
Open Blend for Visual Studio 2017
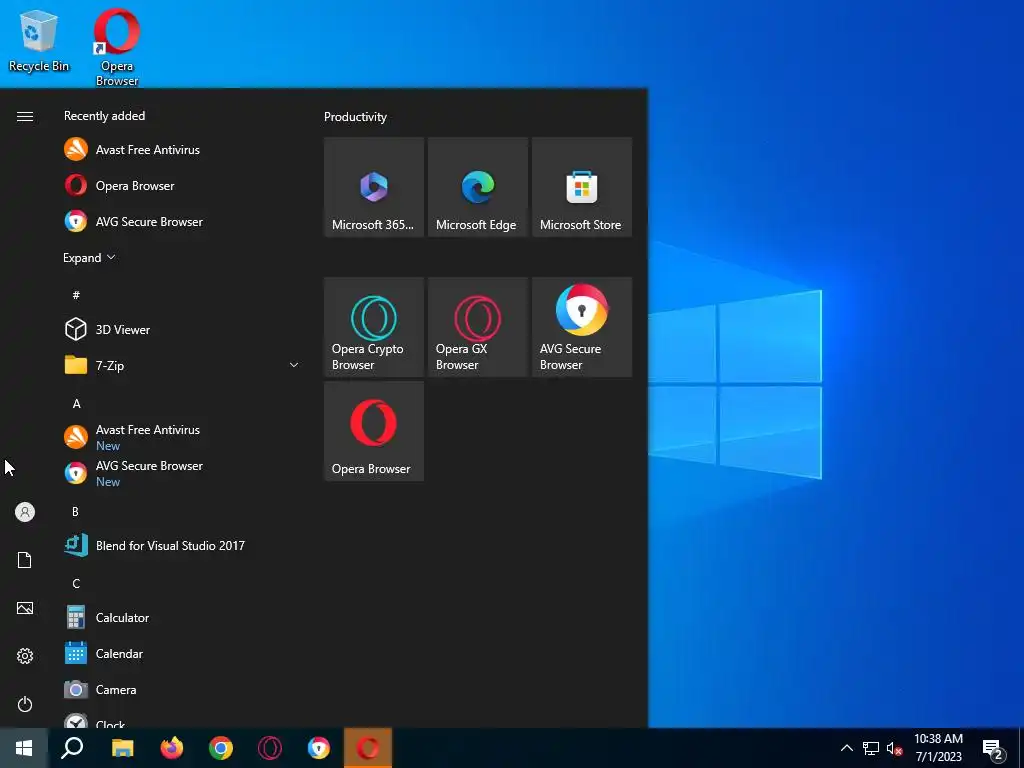tap(182, 545)
